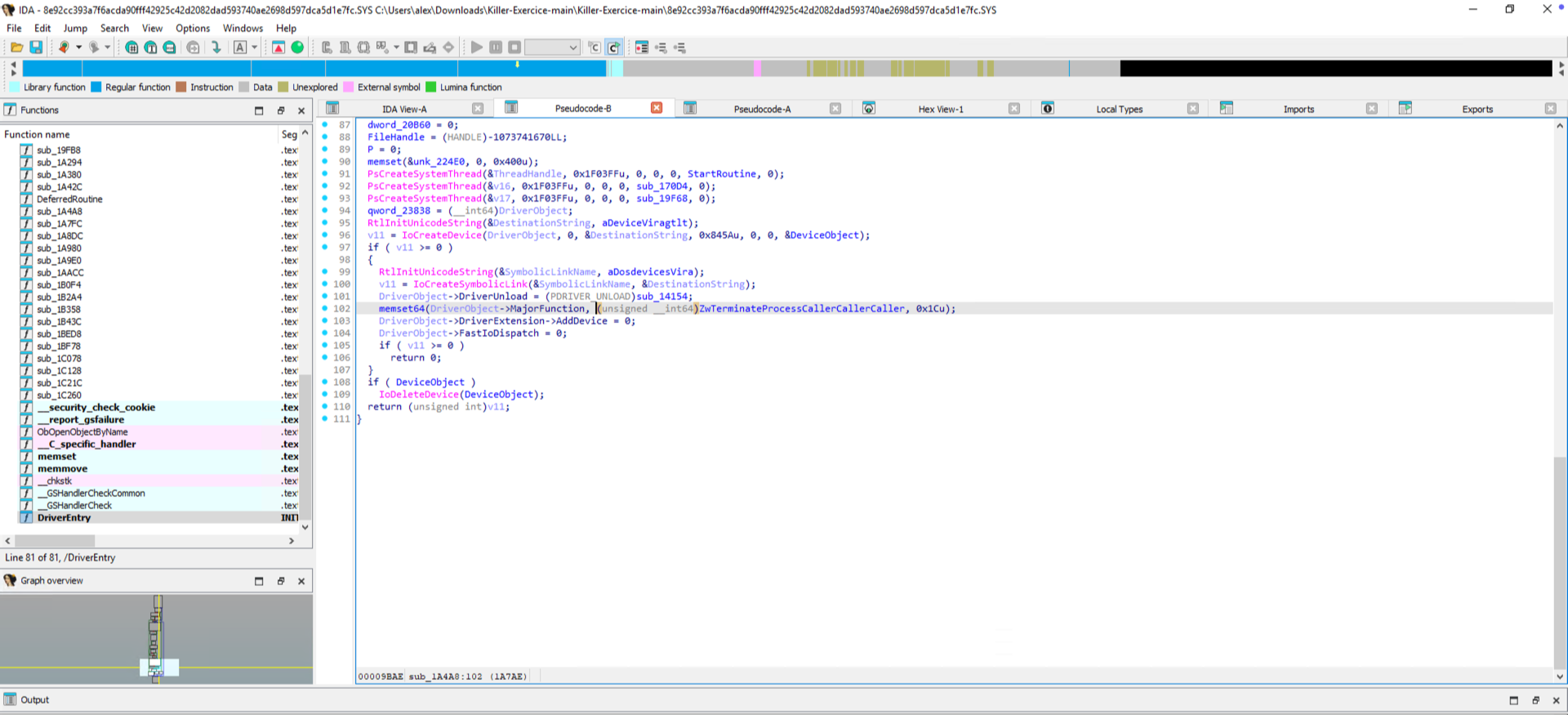
Task: Click the third teal round search icon
Action: (169, 47)
